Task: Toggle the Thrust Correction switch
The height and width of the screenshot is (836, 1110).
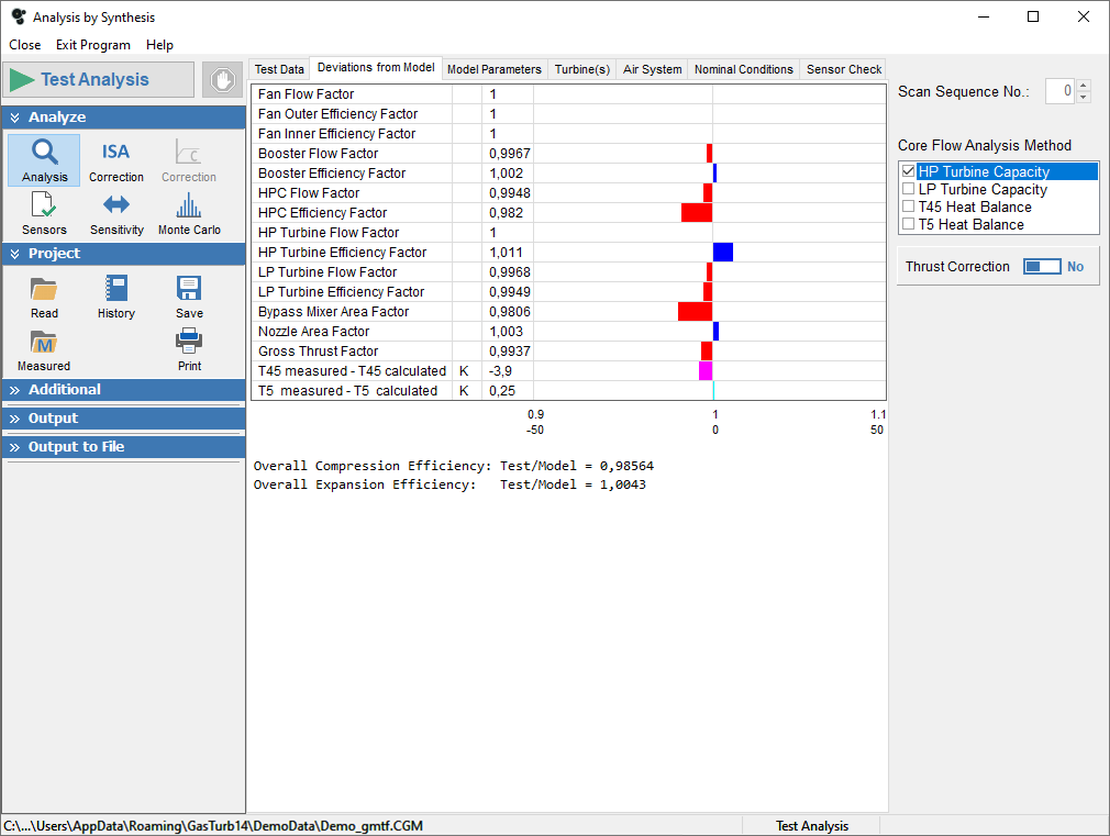Action: point(1042,266)
